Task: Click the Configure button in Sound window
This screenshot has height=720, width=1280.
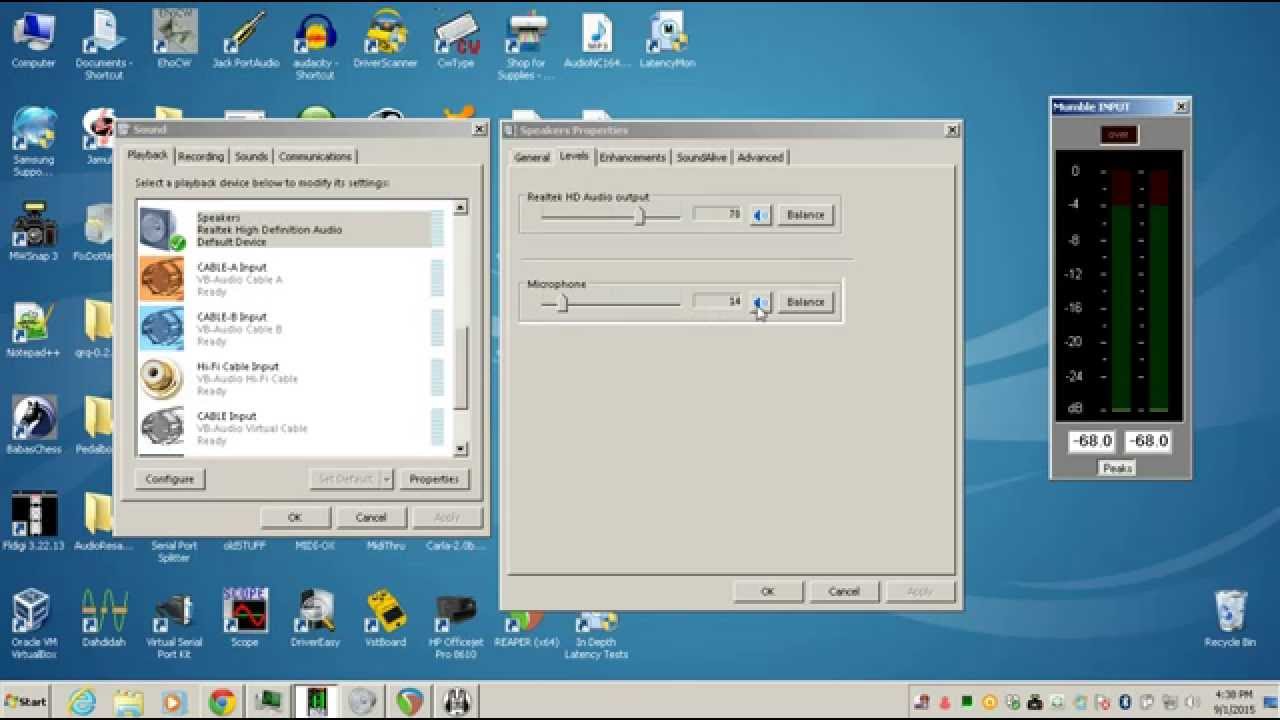Action: point(170,479)
